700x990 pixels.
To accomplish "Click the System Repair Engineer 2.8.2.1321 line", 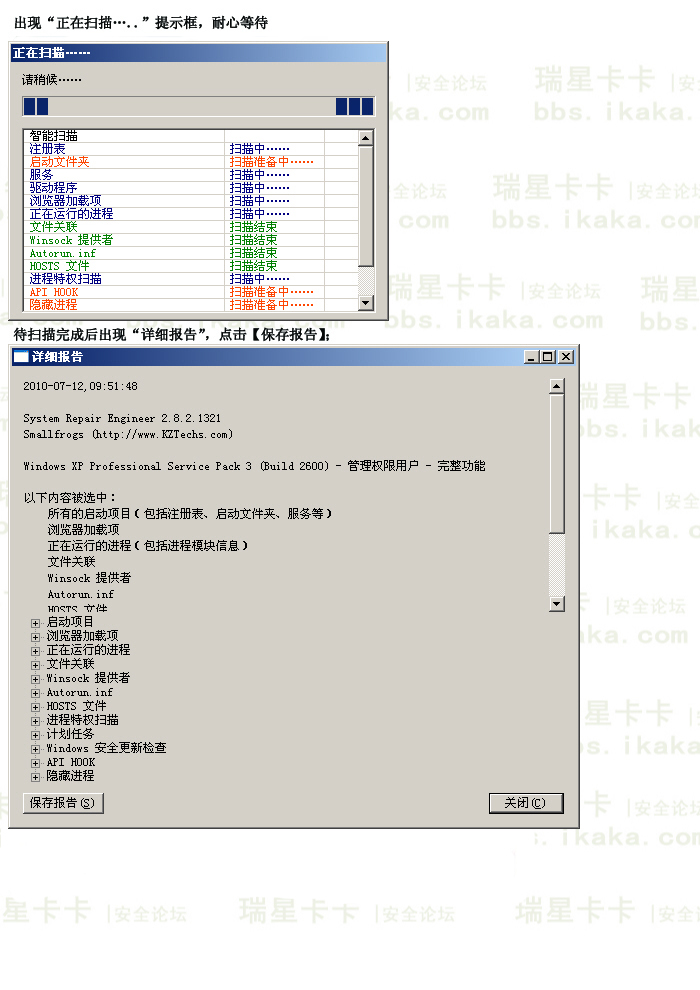I will click(122, 418).
